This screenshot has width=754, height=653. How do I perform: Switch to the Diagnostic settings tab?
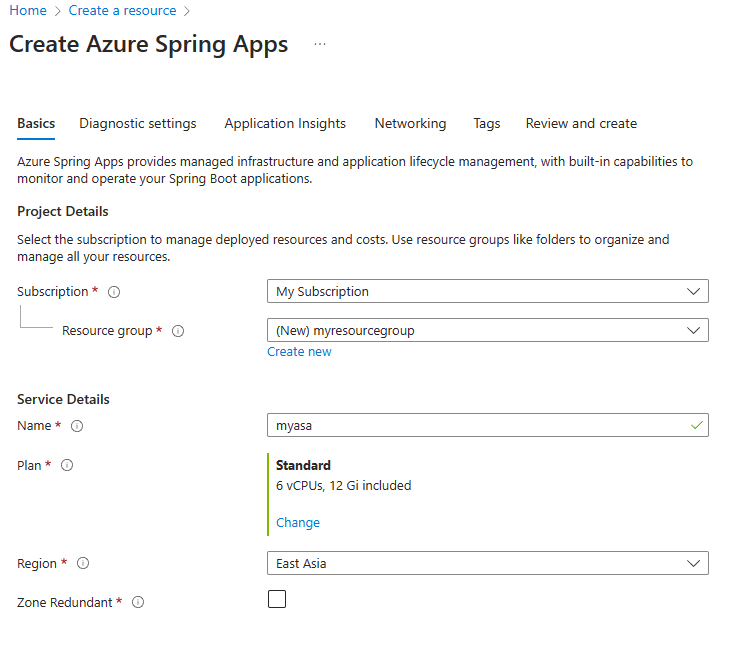point(138,124)
